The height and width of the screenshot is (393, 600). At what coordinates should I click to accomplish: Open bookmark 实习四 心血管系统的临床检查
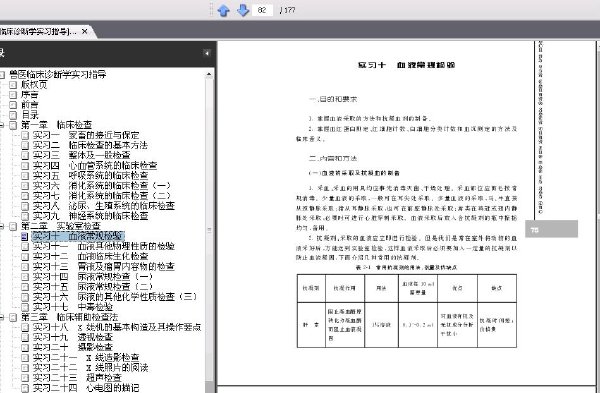pos(95,165)
